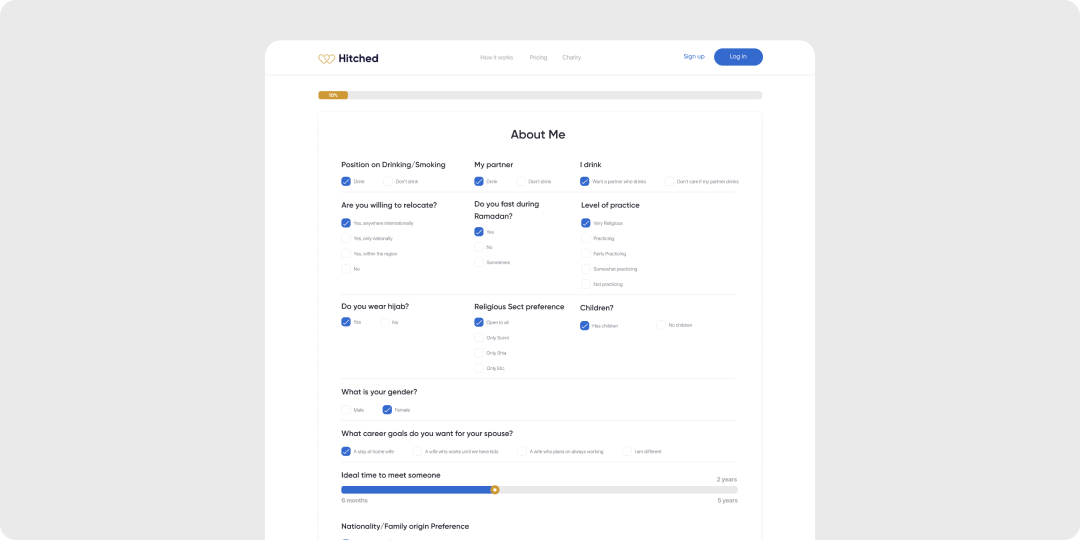Tick "Sometimes" for fasting during Ramadan
Image resolution: width=1080 pixels, height=540 pixels.
(479, 263)
